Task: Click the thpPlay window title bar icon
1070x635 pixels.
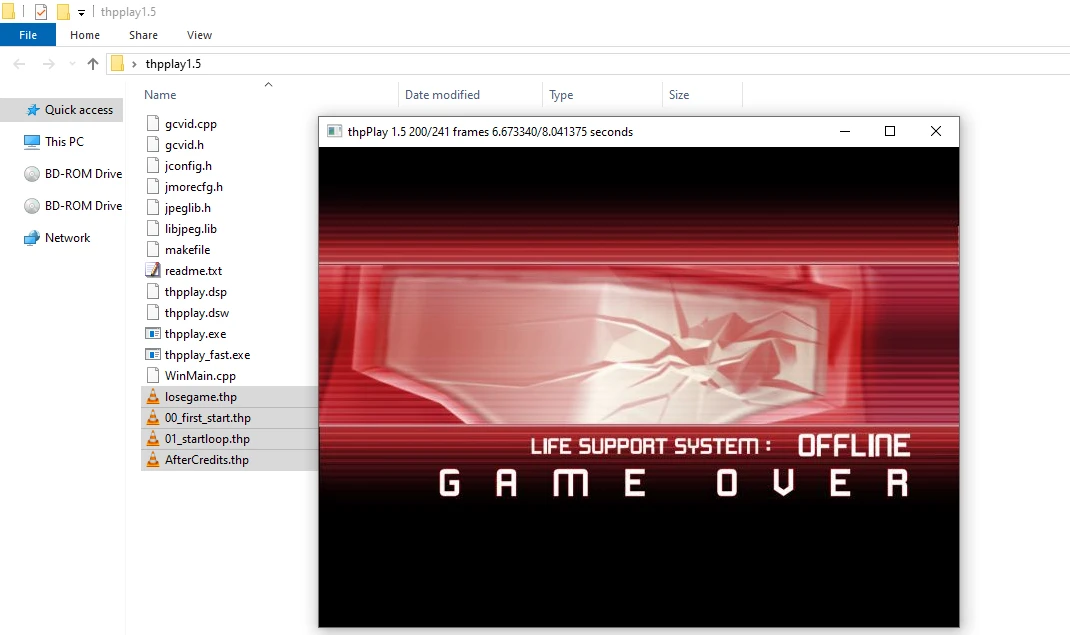Action: 334,132
